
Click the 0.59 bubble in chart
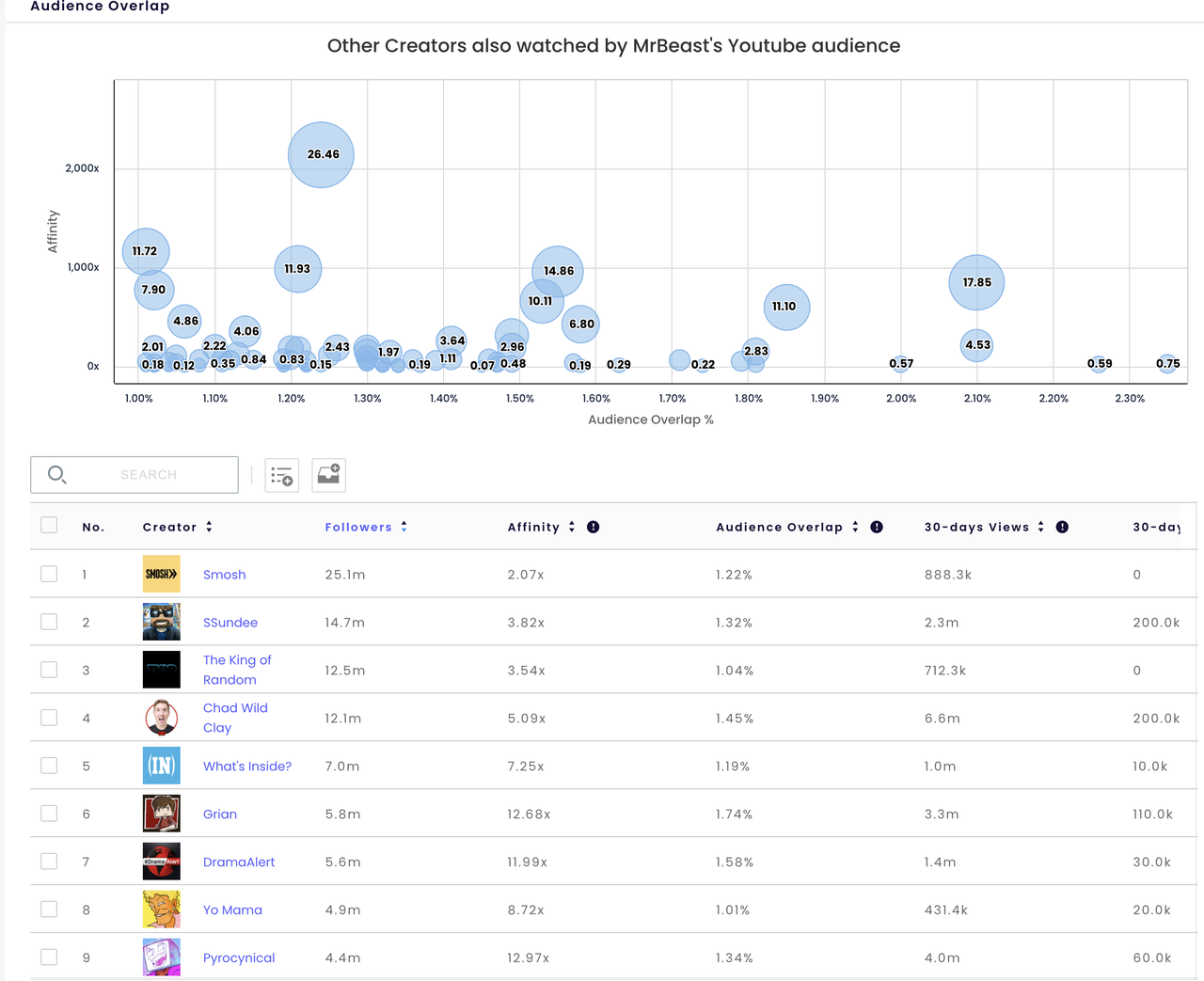[1099, 364]
